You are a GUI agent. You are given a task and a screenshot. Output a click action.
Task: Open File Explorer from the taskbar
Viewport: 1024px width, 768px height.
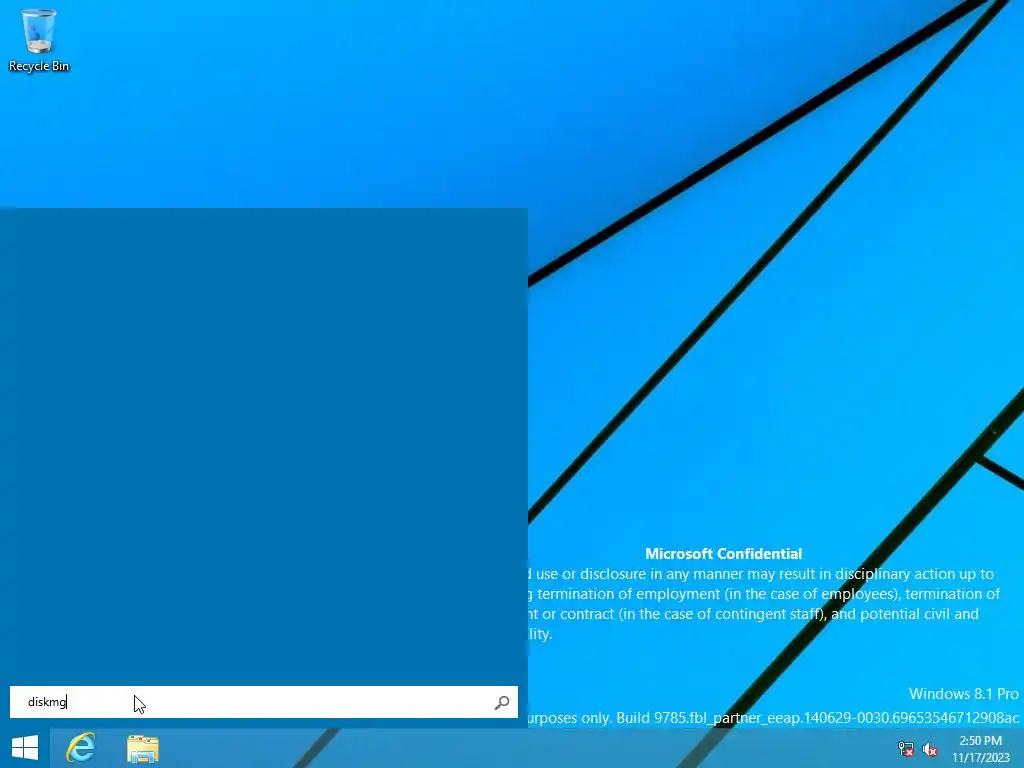[143, 748]
